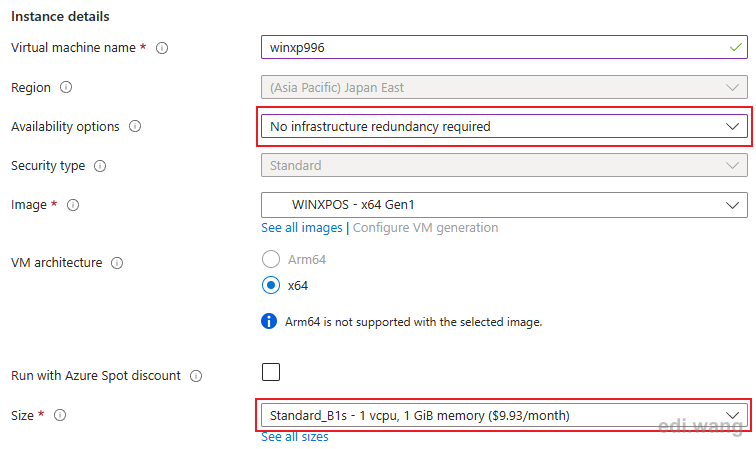The height and width of the screenshot is (449, 756).
Task: Click the Virtual machine name text field
Action: 504,47
